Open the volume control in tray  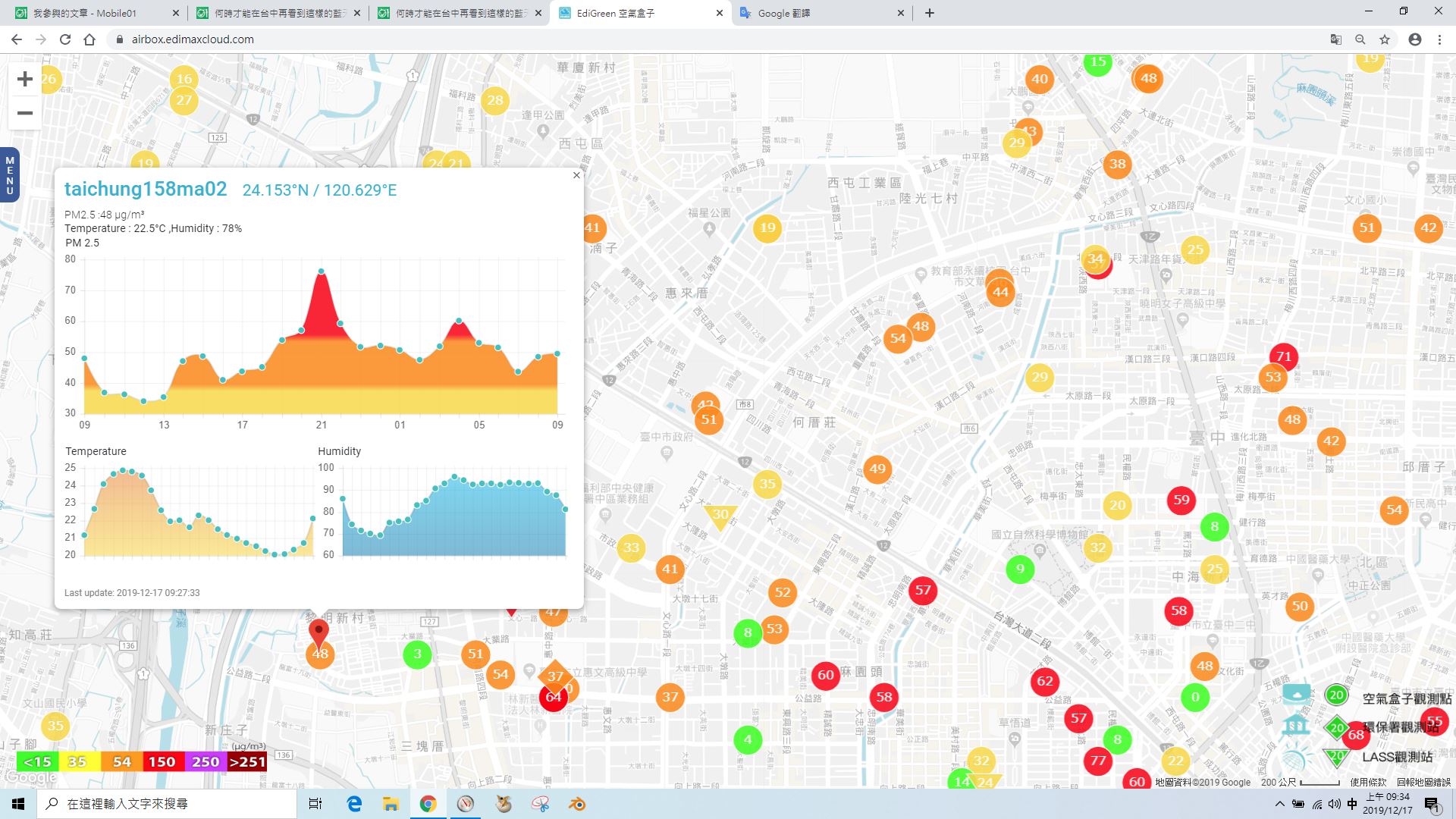(x=1334, y=804)
